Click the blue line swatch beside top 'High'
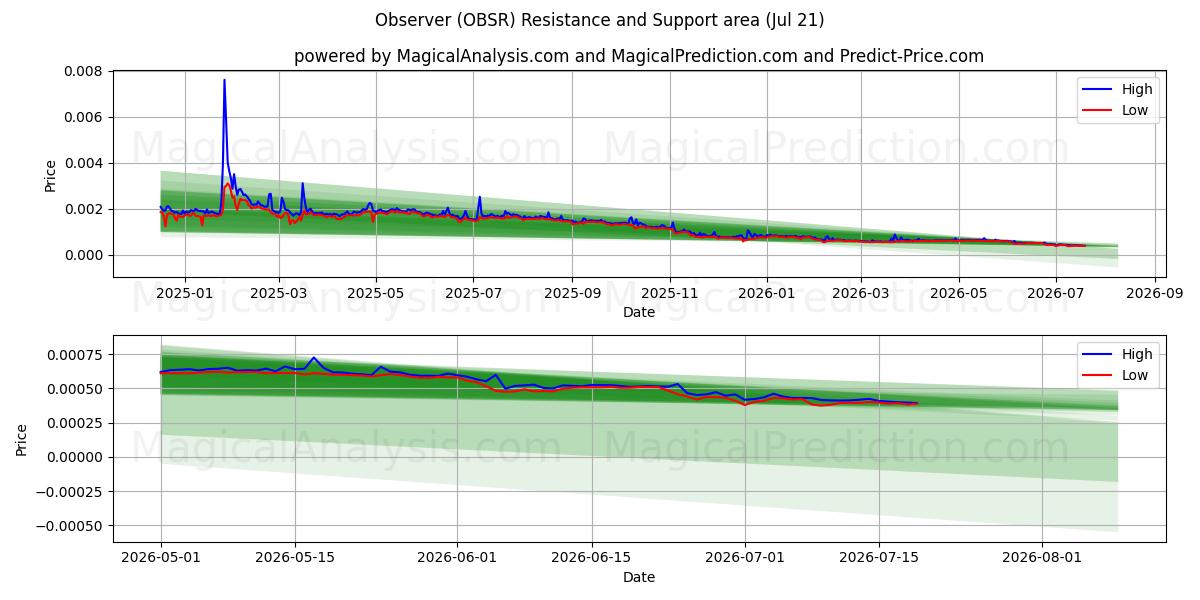 tap(1099, 90)
